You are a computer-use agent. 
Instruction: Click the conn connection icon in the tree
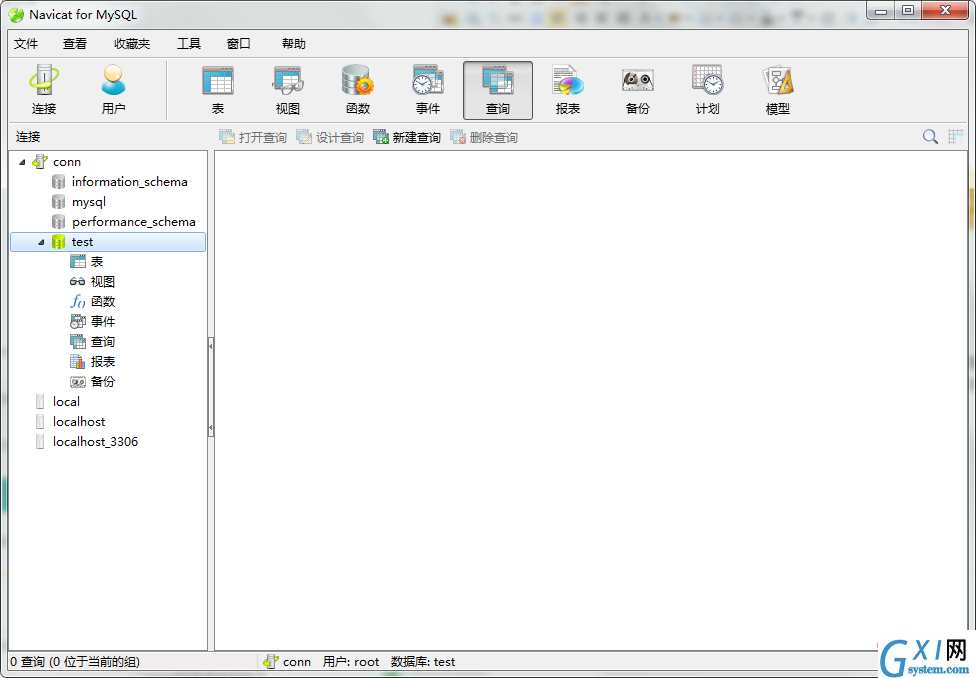click(40, 162)
